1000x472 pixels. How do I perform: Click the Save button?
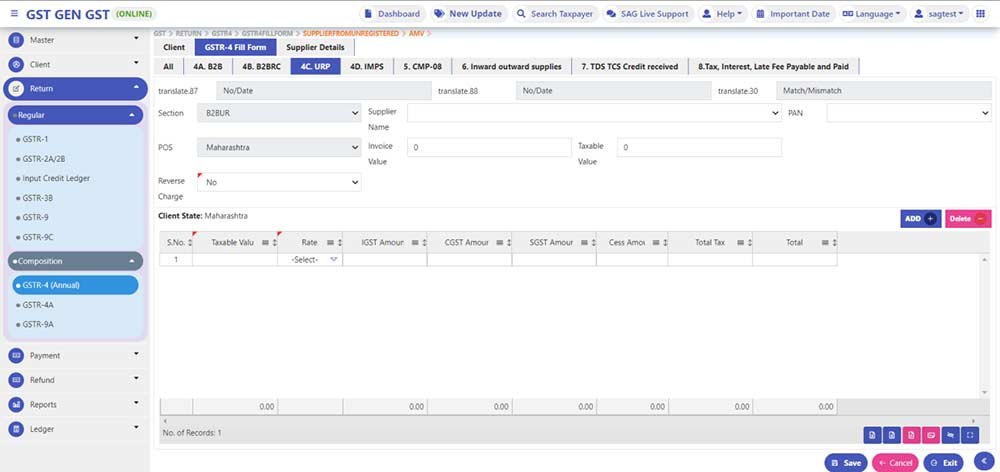click(x=845, y=463)
